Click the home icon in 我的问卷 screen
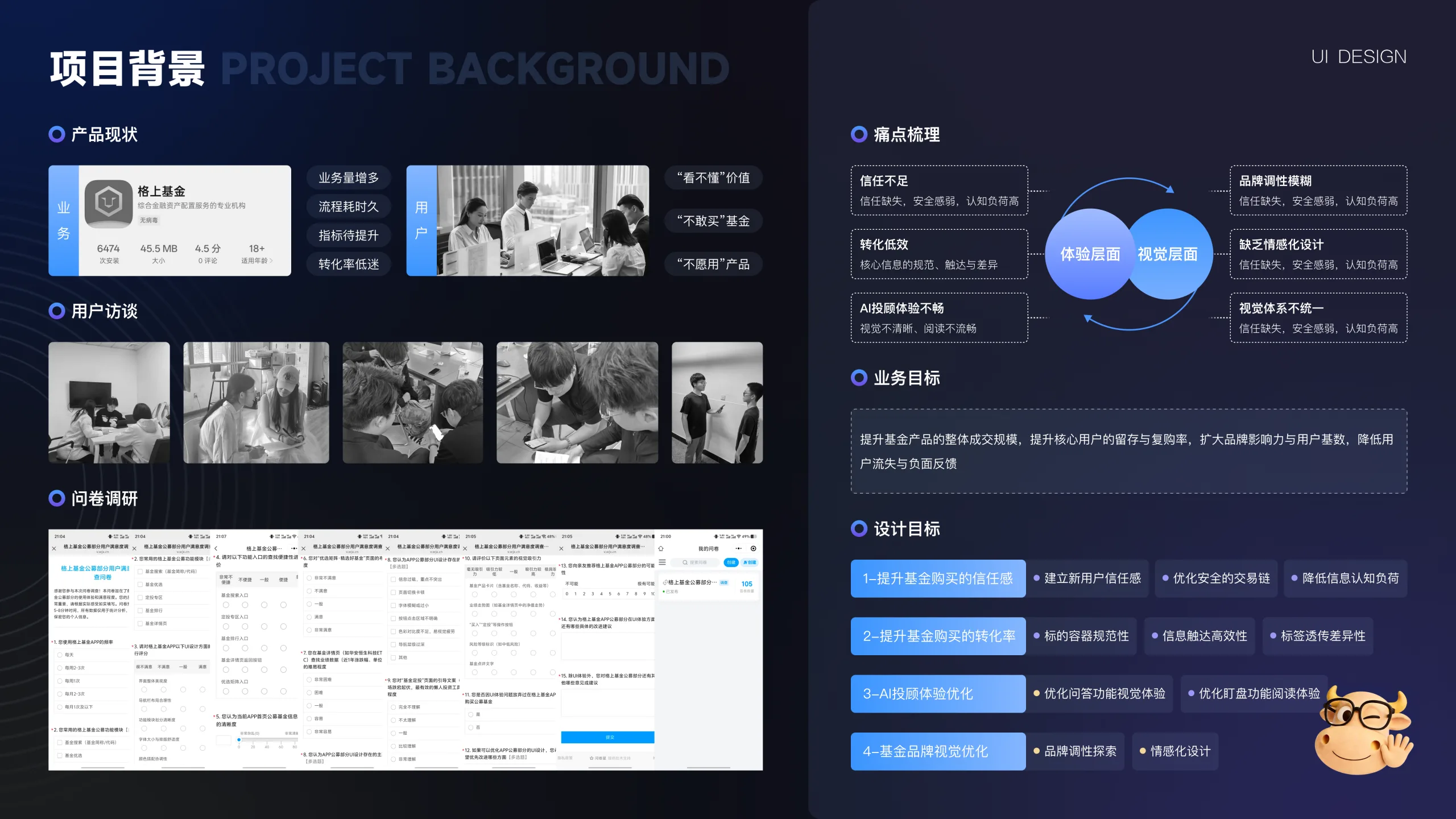The image size is (1456, 819). [661, 549]
